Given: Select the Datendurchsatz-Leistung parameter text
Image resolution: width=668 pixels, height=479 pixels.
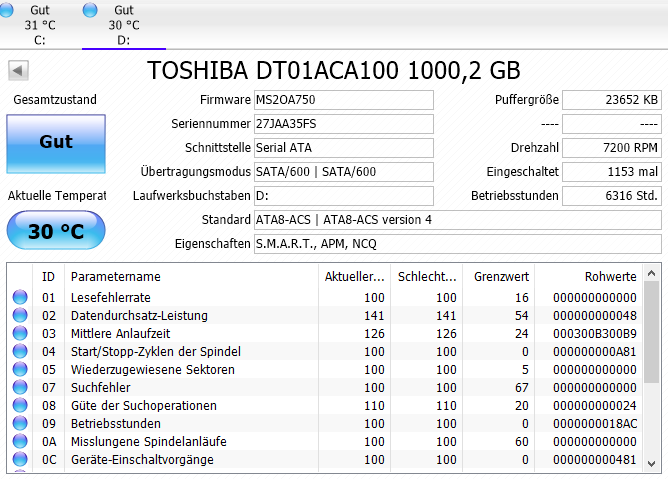Looking at the screenshot, I should [x=139, y=315].
